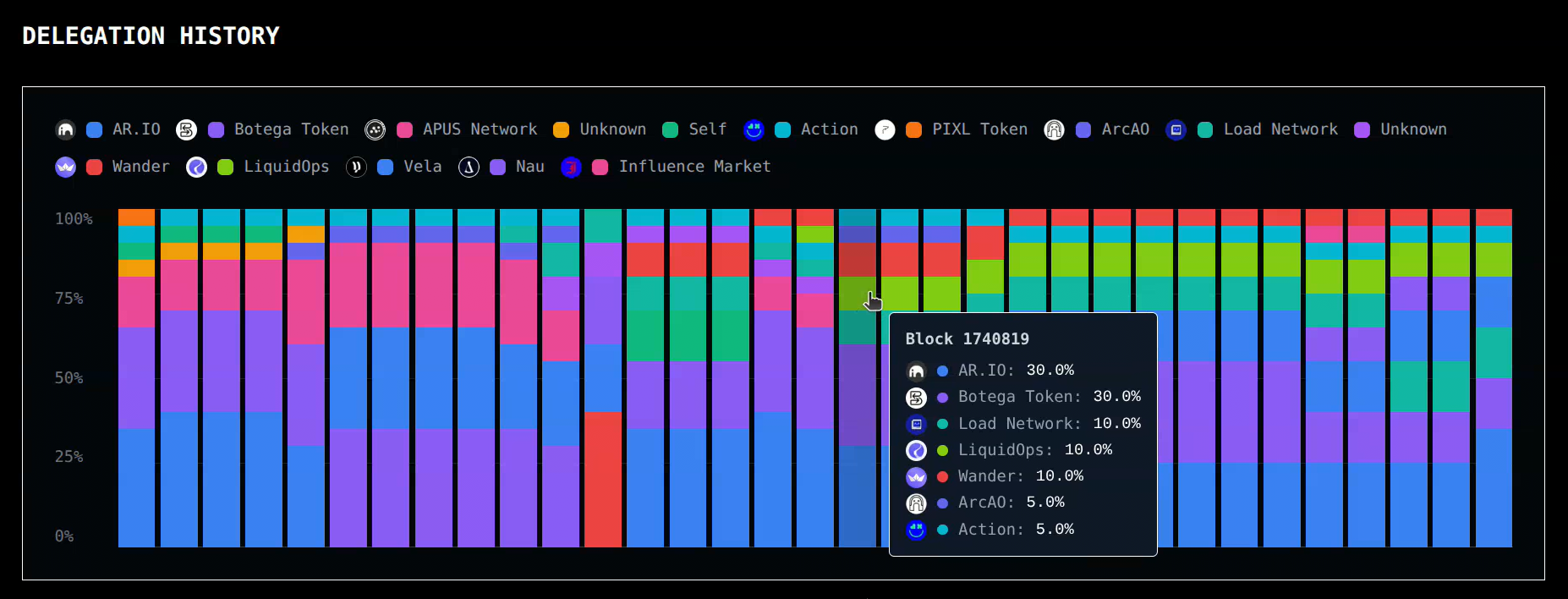Click the Influence Market logo icon

coord(571,167)
